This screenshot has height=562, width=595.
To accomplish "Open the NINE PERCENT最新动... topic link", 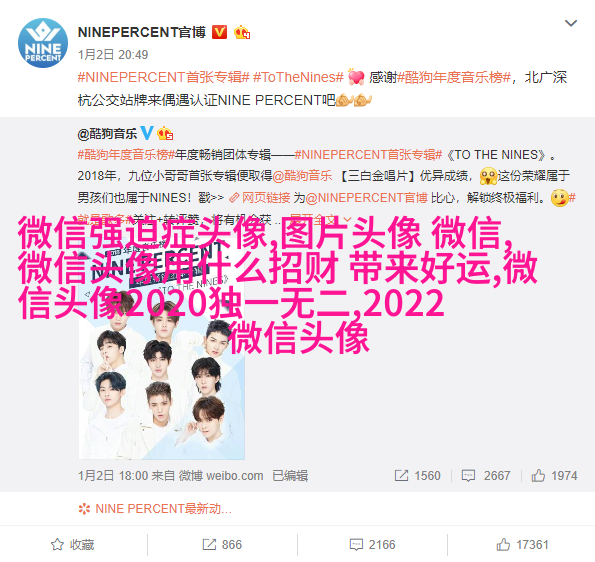I will (155, 508).
